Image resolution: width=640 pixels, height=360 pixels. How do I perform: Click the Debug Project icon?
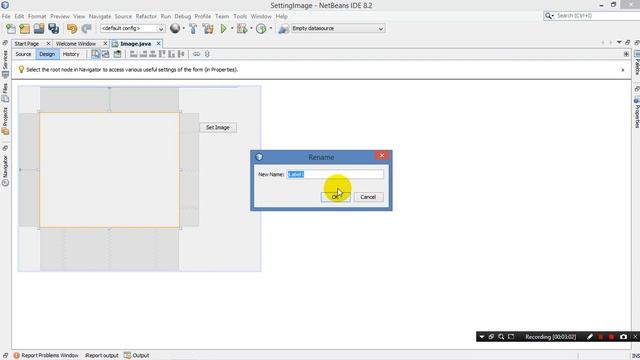242,29
